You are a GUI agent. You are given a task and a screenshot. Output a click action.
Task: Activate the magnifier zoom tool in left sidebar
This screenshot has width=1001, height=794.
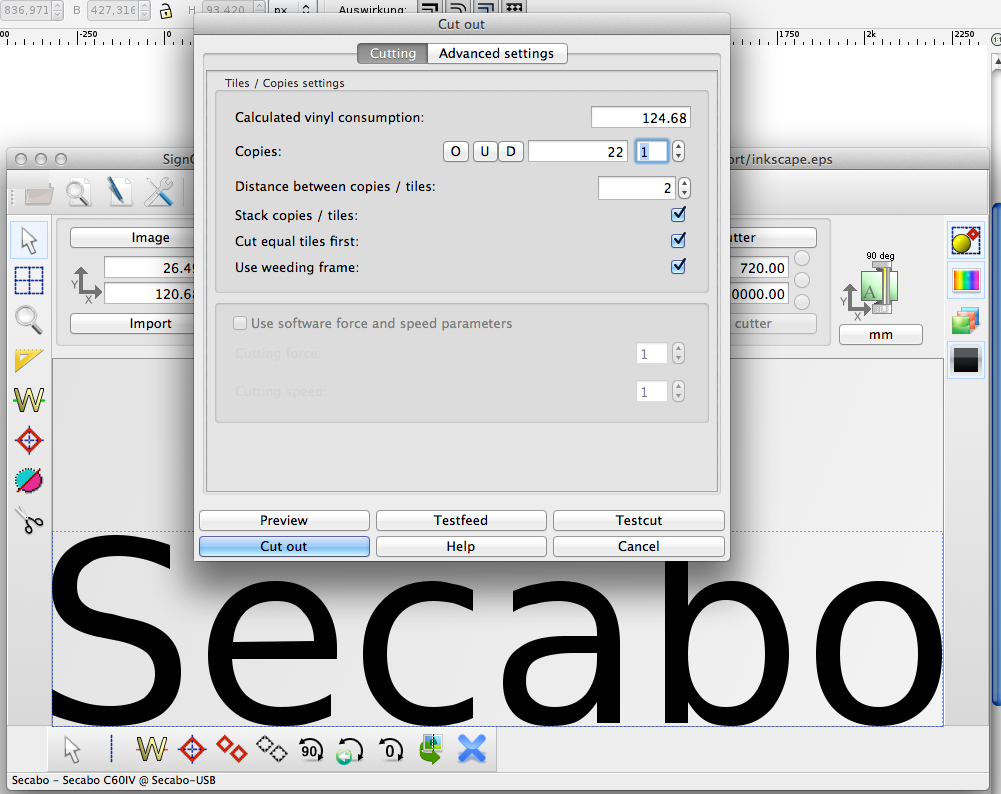click(x=29, y=320)
